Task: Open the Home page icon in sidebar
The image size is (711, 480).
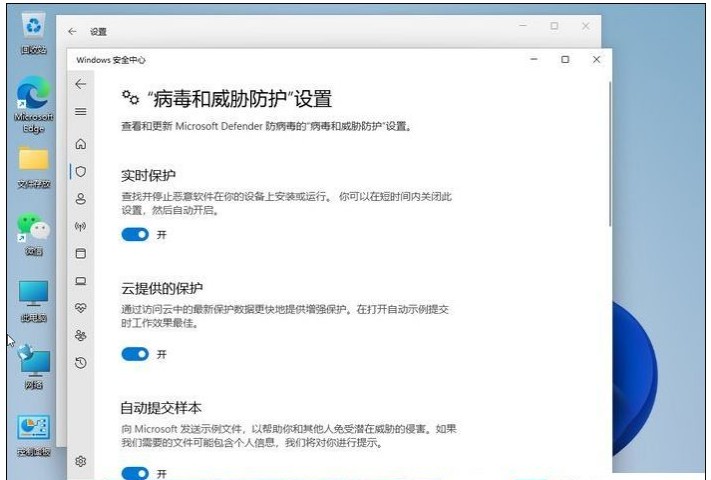Action: [x=81, y=144]
